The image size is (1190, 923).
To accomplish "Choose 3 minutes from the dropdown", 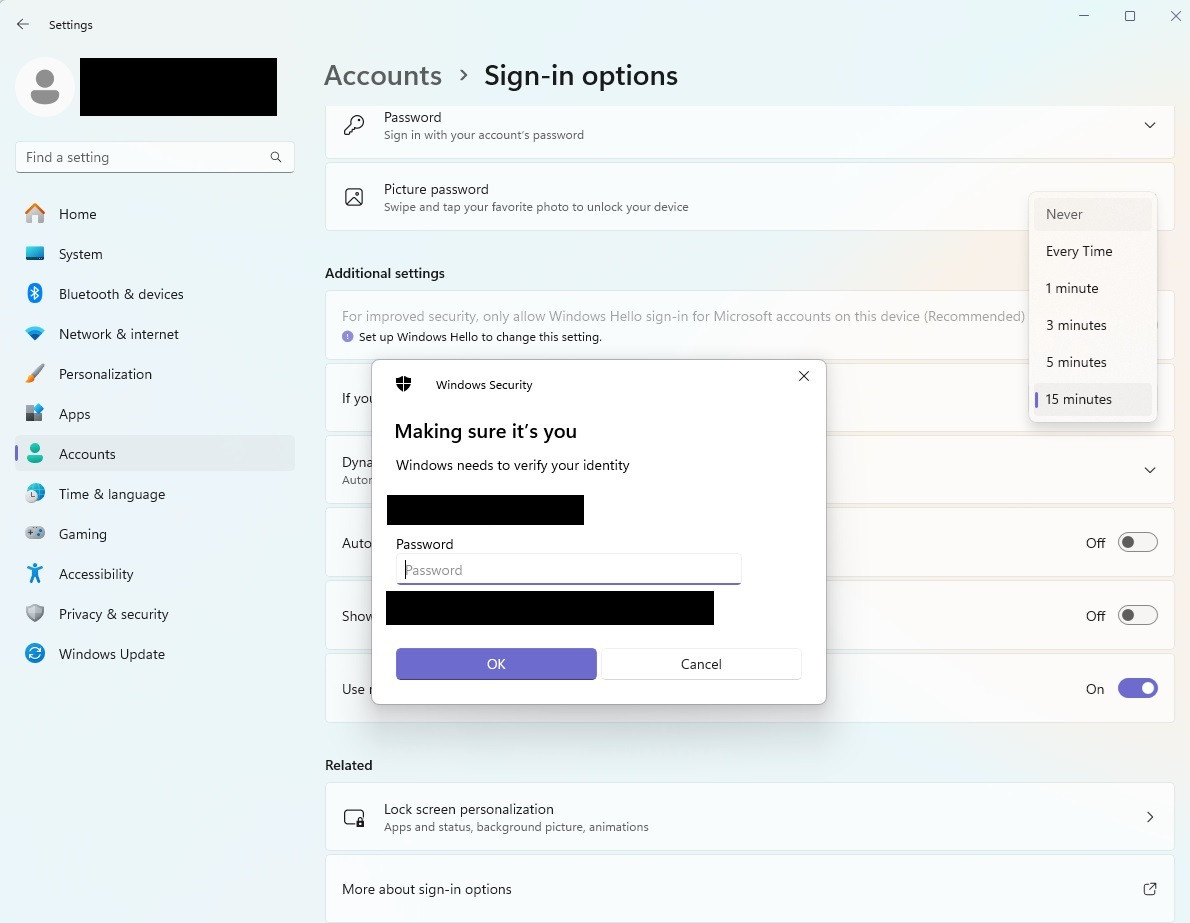I will [1093, 325].
